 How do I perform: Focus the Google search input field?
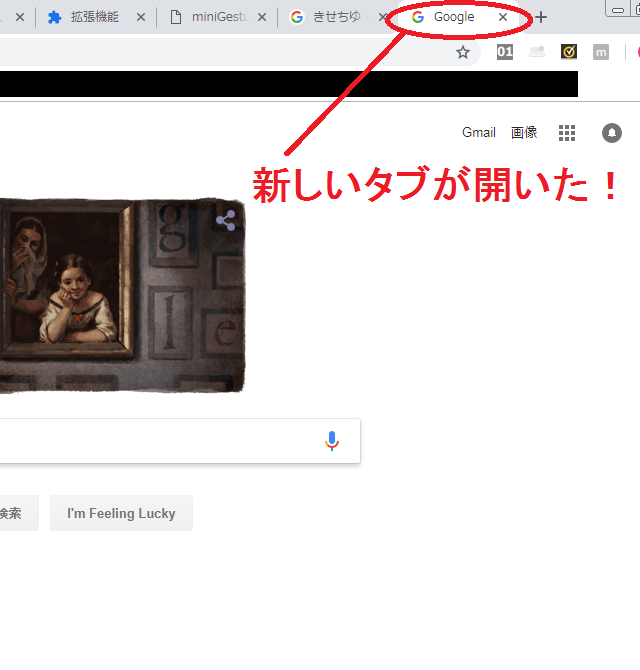(x=180, y=441)
